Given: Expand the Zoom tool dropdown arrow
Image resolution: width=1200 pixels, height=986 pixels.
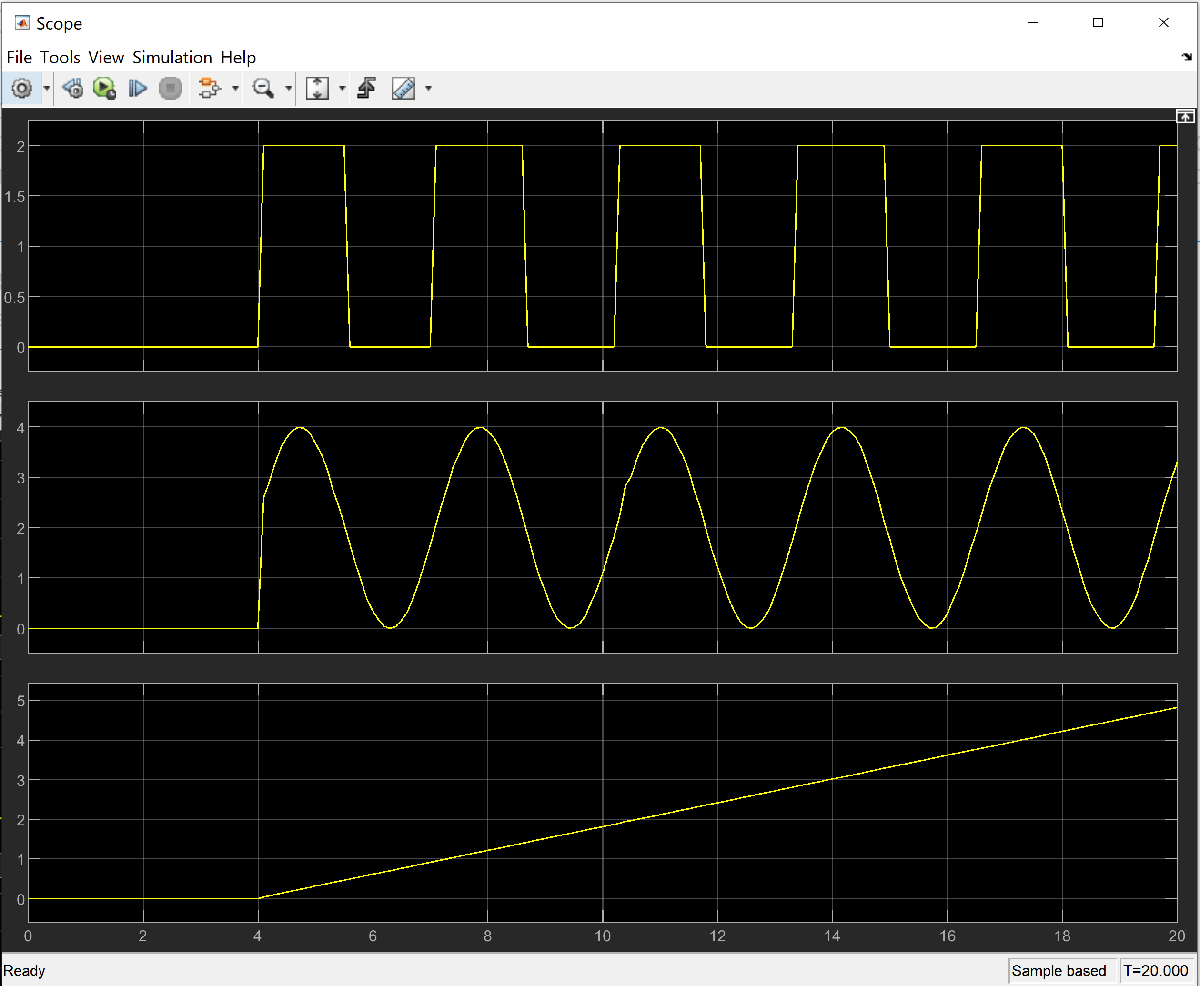Looking at the screenshot, I should click(x=289, y=89).
